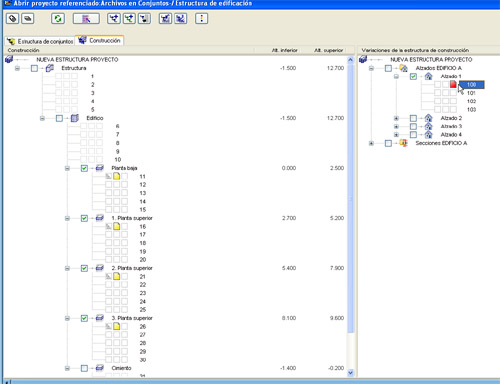Click the yellow file icon of drawing 26
500x384 pixels.
coord(117,326)
